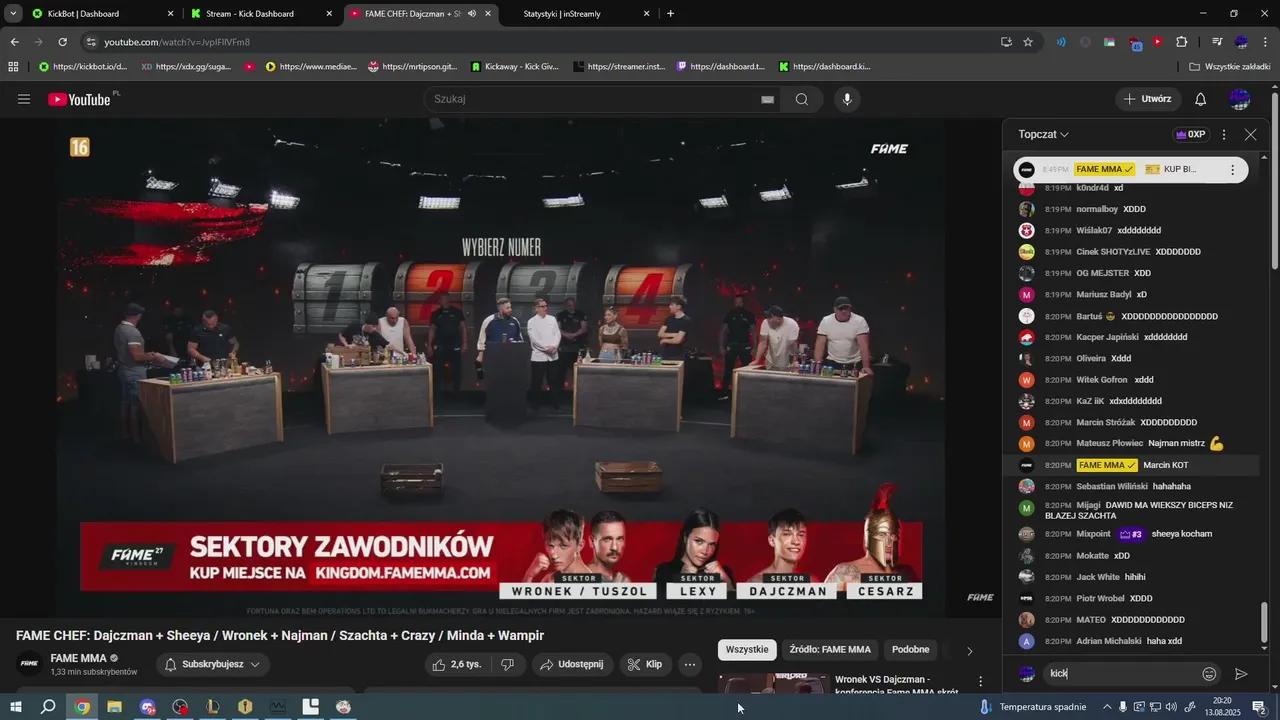Open Chrome three-dot menu
The height and width of the screenshot is (720, 1280).
click(x=1266, y=42)
